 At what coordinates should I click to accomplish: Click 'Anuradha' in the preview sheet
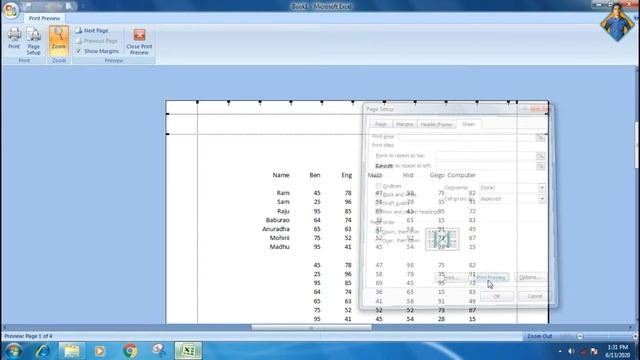click(276, 229)
